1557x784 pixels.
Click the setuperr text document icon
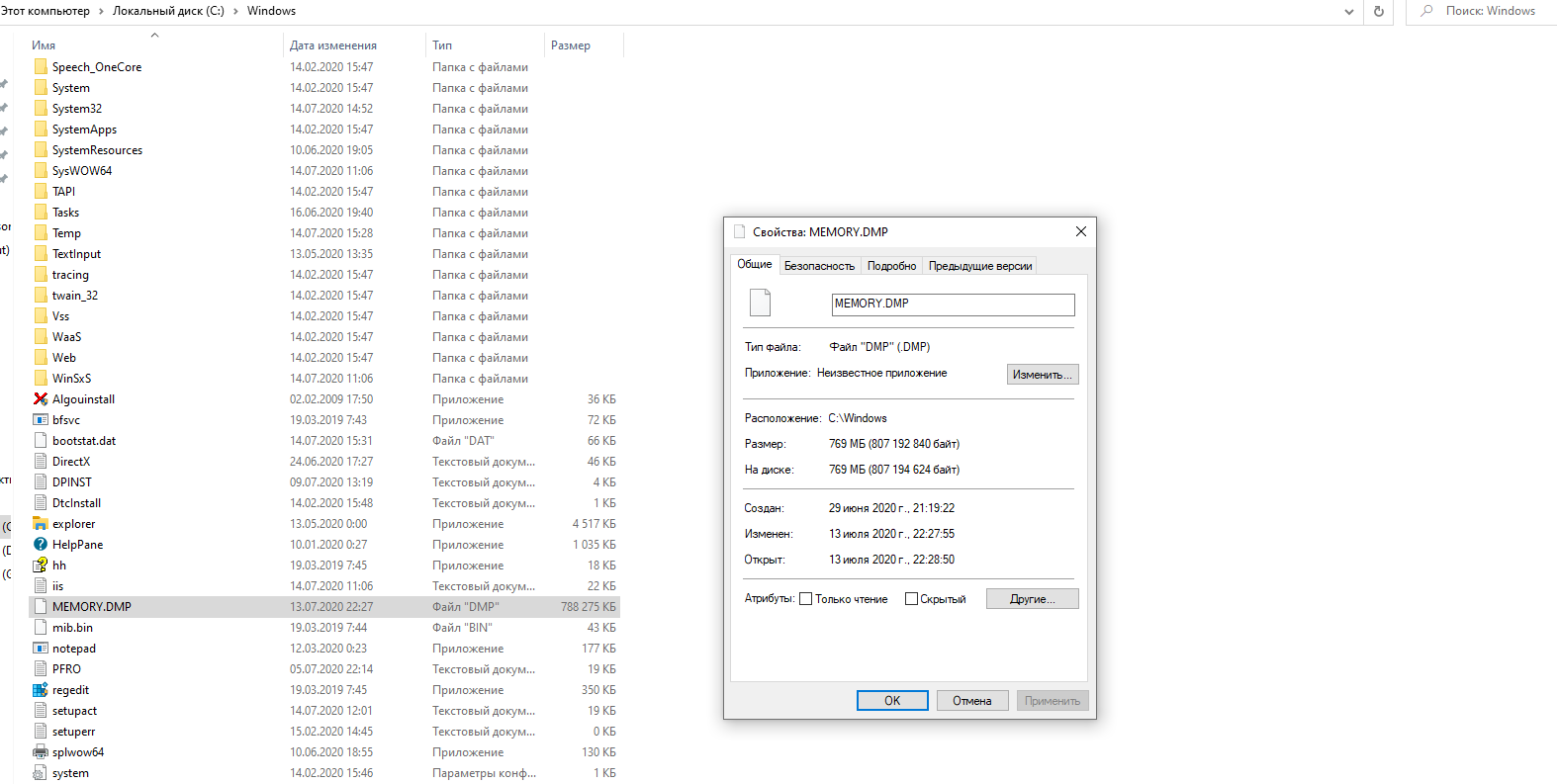[41, 732]
